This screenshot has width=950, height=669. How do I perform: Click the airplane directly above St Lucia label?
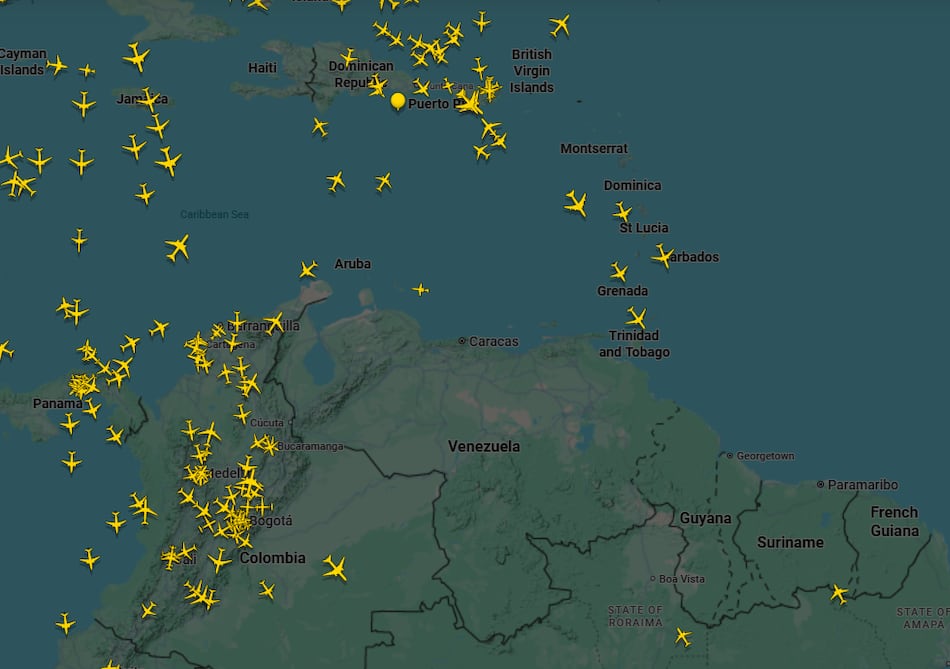click(622, 212)
